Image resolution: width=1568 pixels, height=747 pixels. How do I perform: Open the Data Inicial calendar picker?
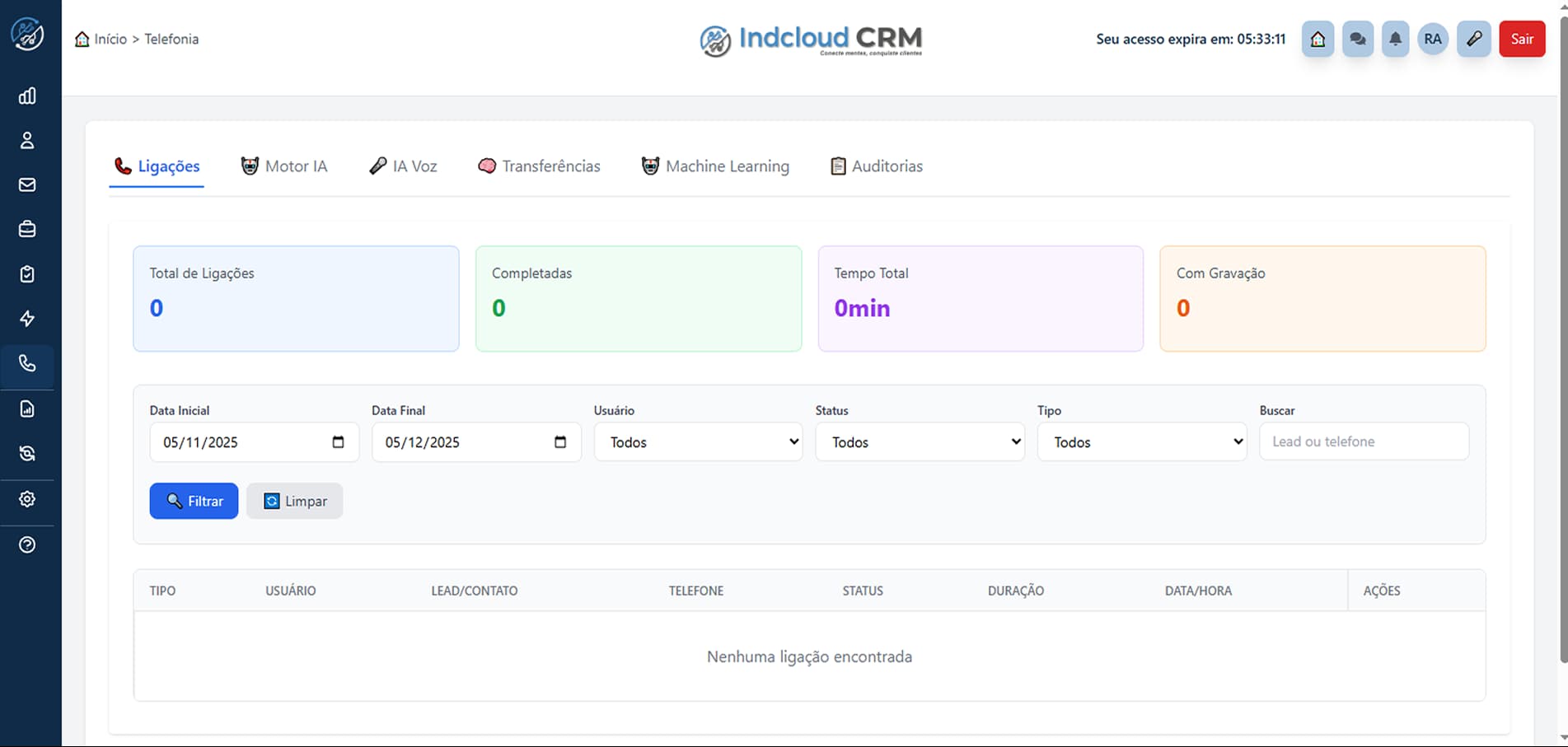338,442
